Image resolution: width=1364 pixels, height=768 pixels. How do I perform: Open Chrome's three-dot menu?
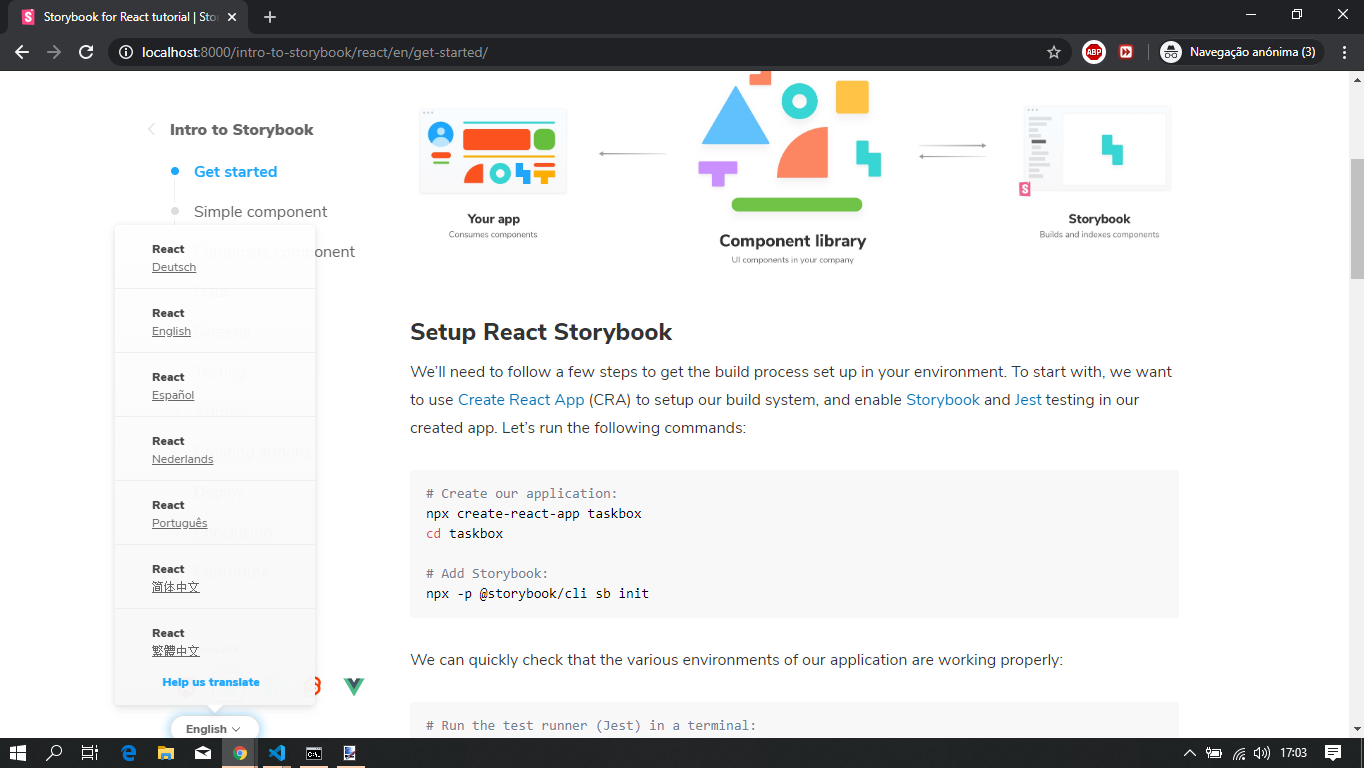coord(1344,51)
